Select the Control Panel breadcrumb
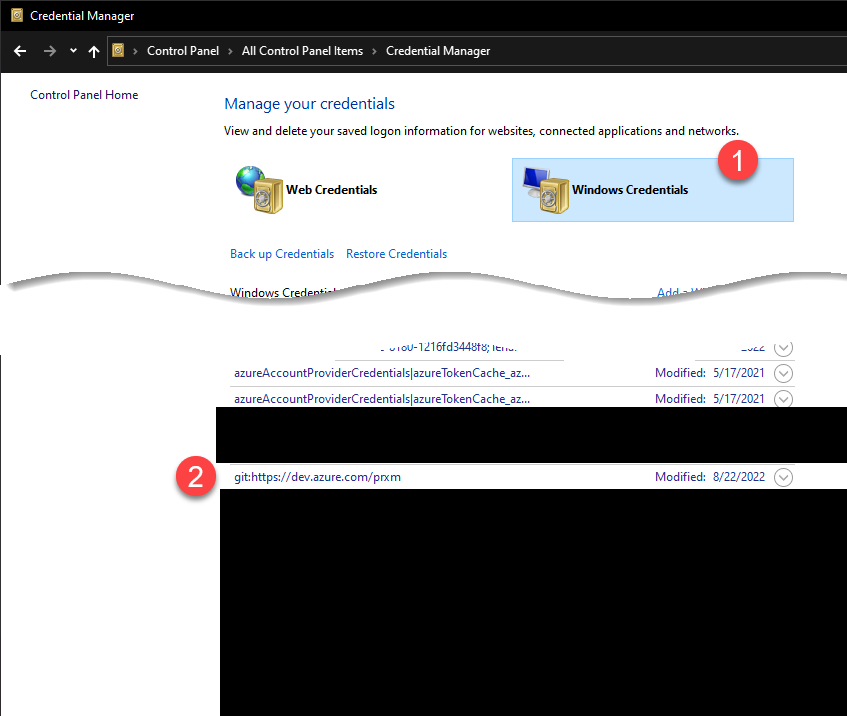Viewport: 847px width, 716px height. point(183,51)
